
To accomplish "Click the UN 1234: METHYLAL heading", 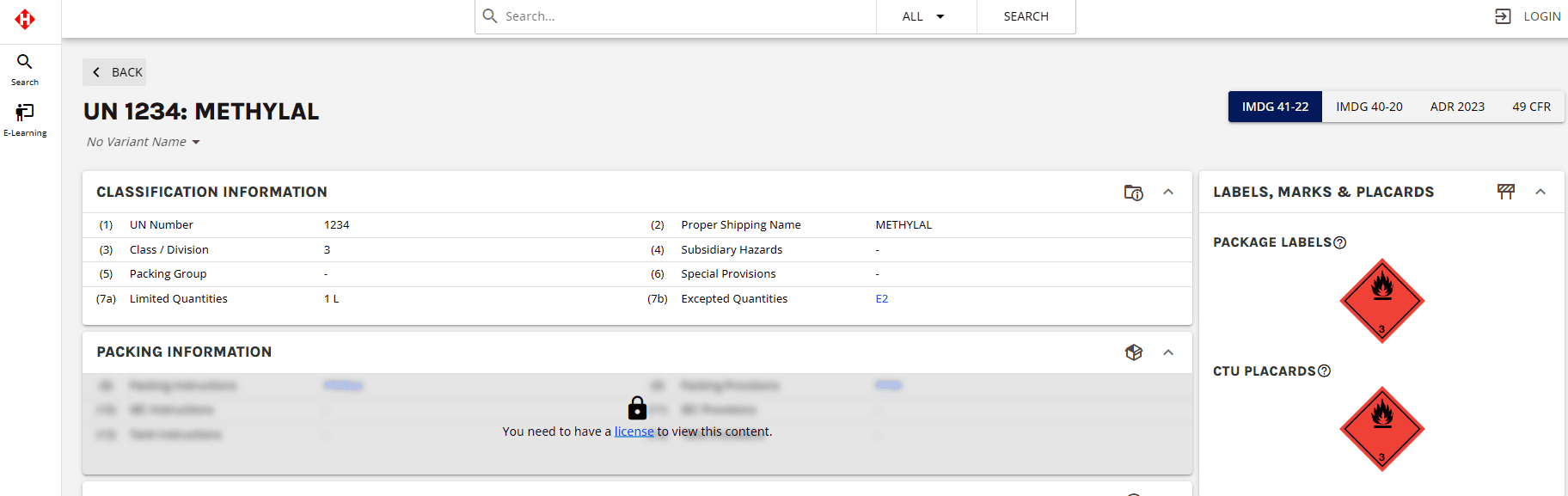I will pos(201,112).
